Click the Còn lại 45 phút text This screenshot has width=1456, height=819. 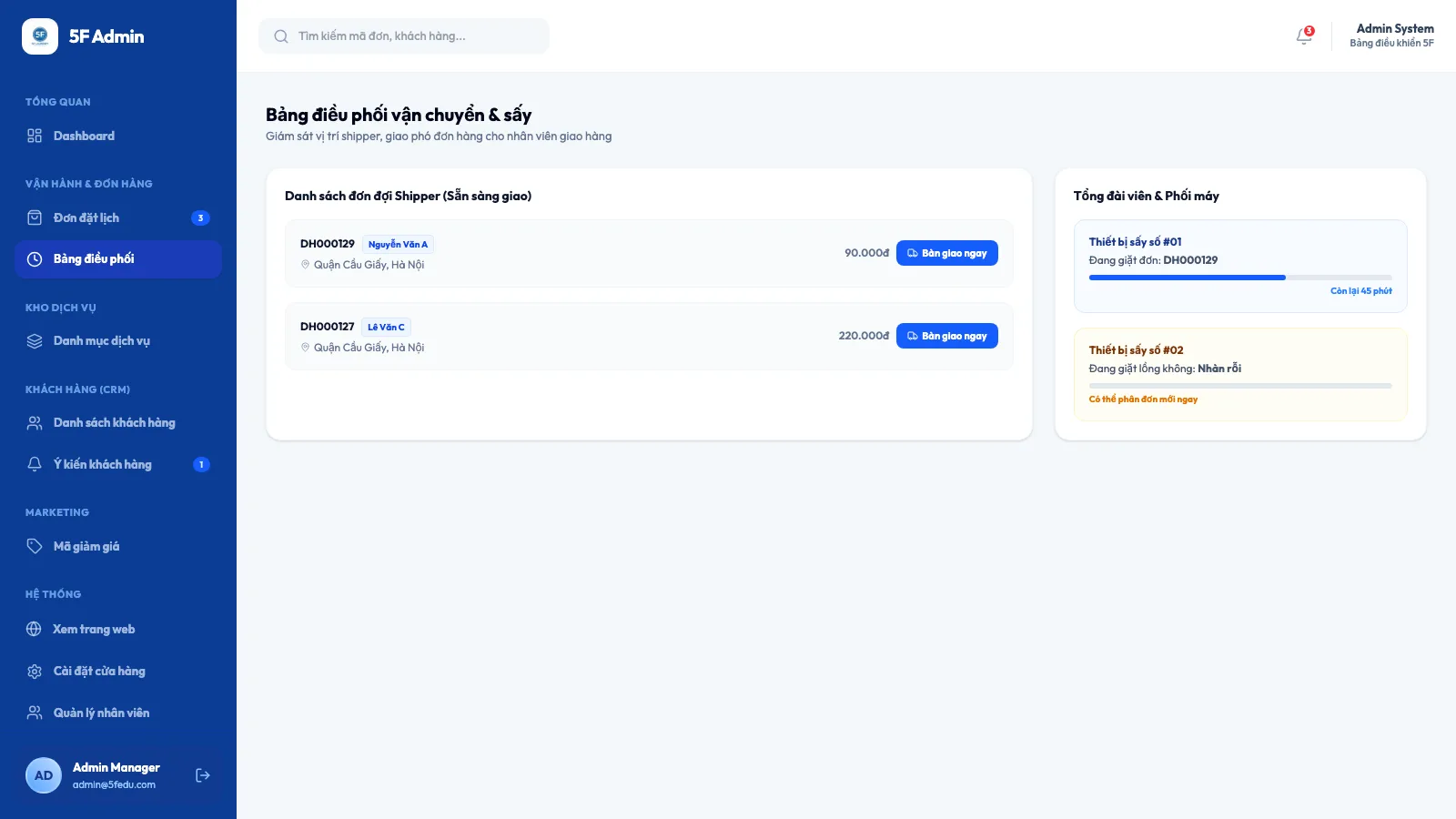pyautogui.click(x=1361, y=291)
